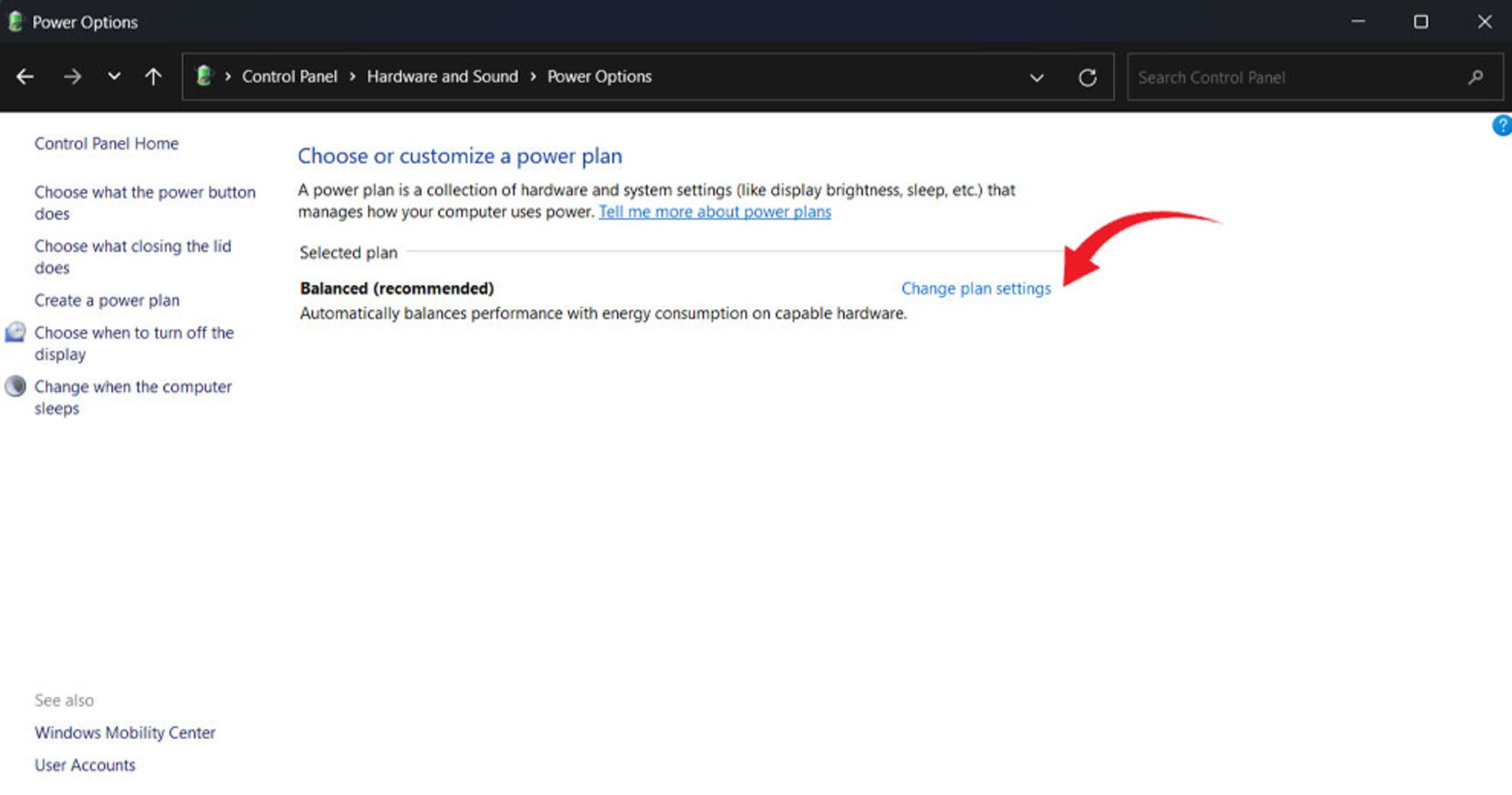Click the moon icon beside computer sleeps
This screenshot has width=1512, height=795.
pyautogui.click(x=15, y=386)
